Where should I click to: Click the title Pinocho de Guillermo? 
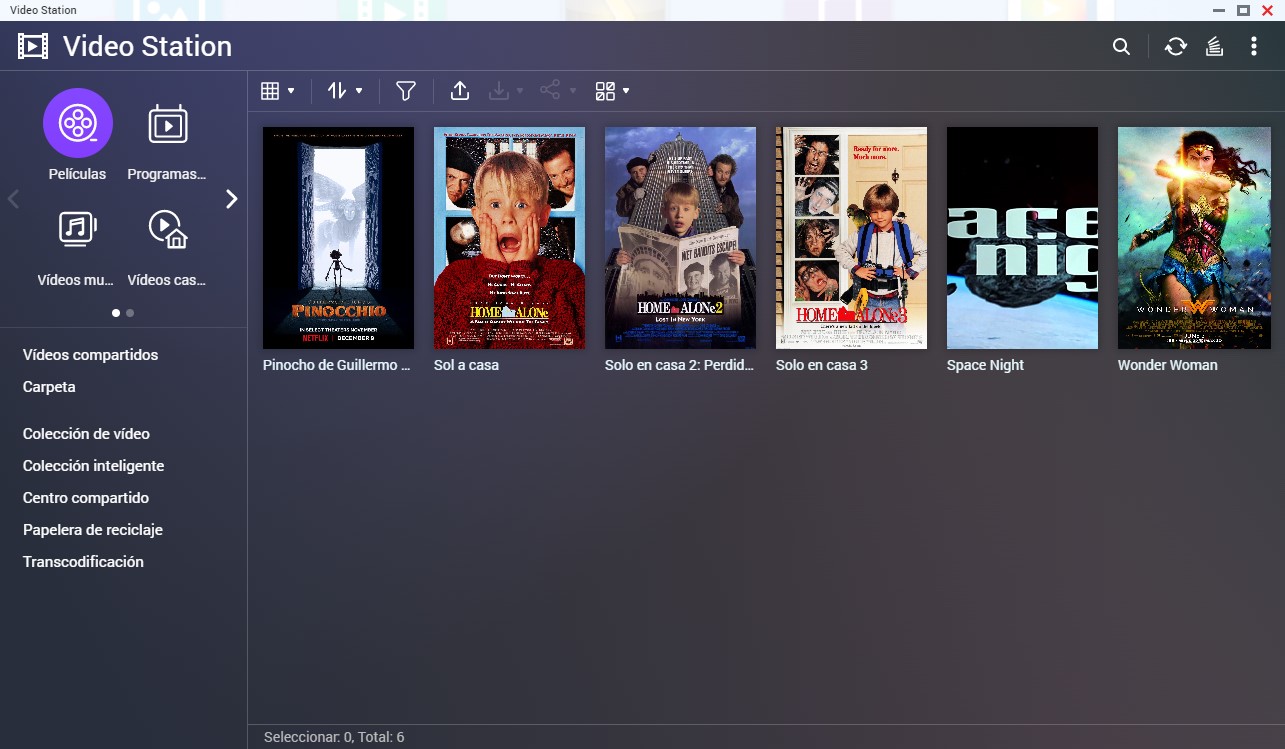click(x=337, y=365)
